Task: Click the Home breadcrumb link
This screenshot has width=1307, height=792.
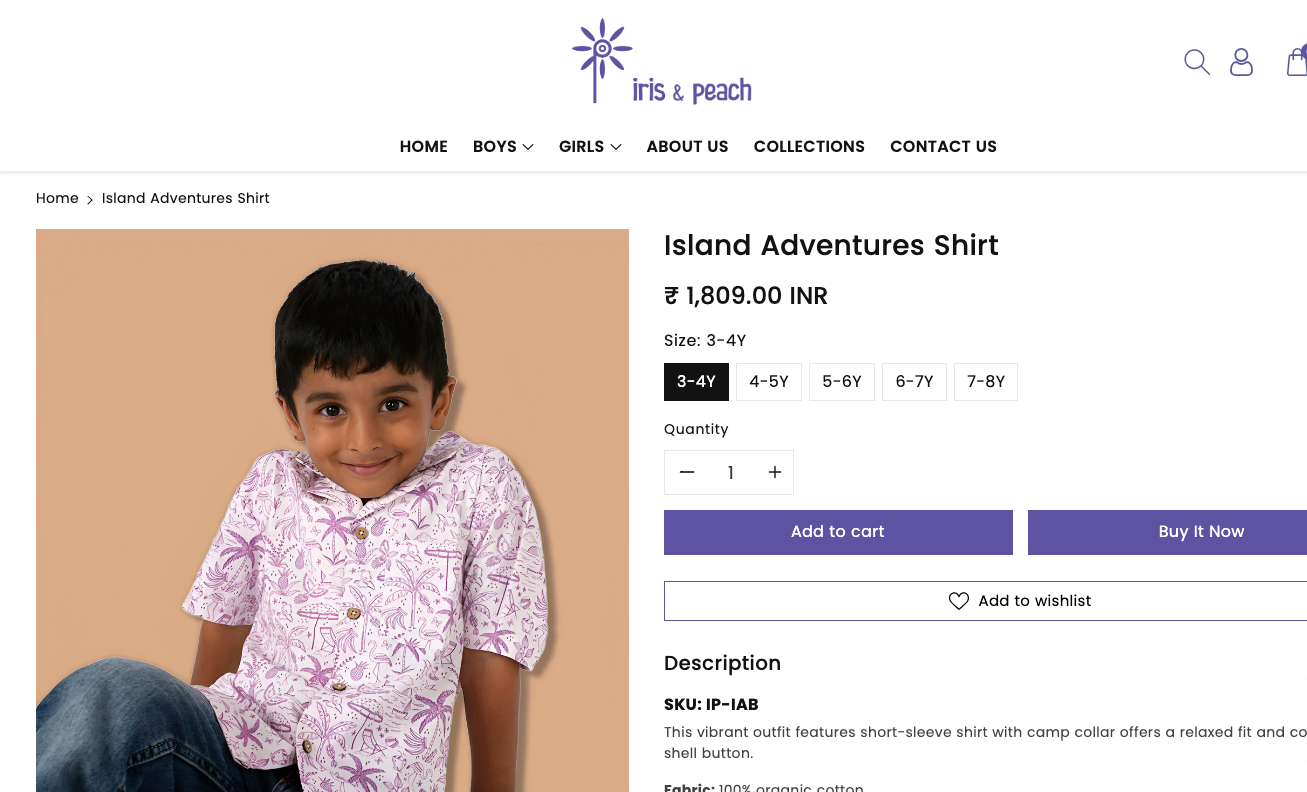Action: (x=57, y=198)
